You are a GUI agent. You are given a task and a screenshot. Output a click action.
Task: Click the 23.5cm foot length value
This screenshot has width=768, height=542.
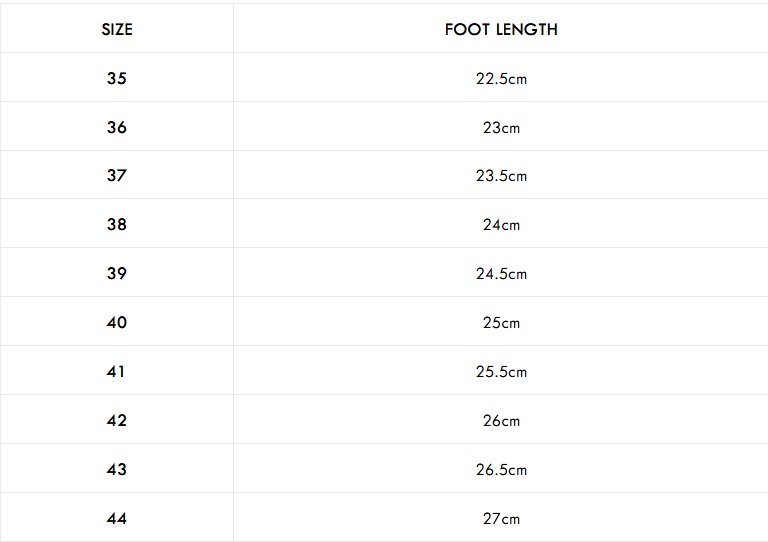click(501, 175)
